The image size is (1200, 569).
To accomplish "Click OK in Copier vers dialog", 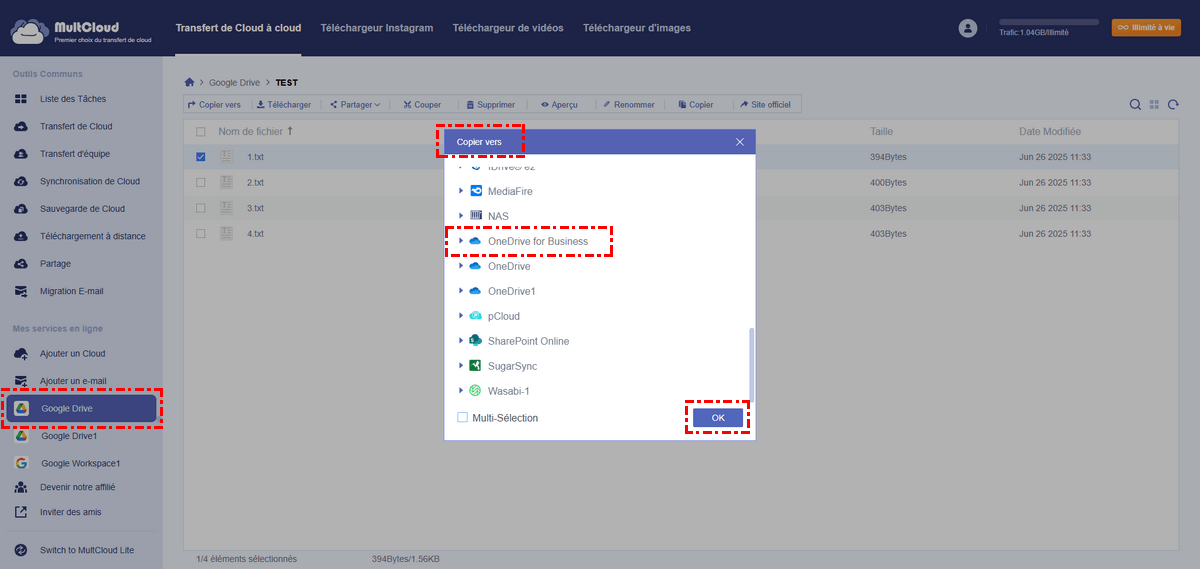I will [x=718, y=418].
